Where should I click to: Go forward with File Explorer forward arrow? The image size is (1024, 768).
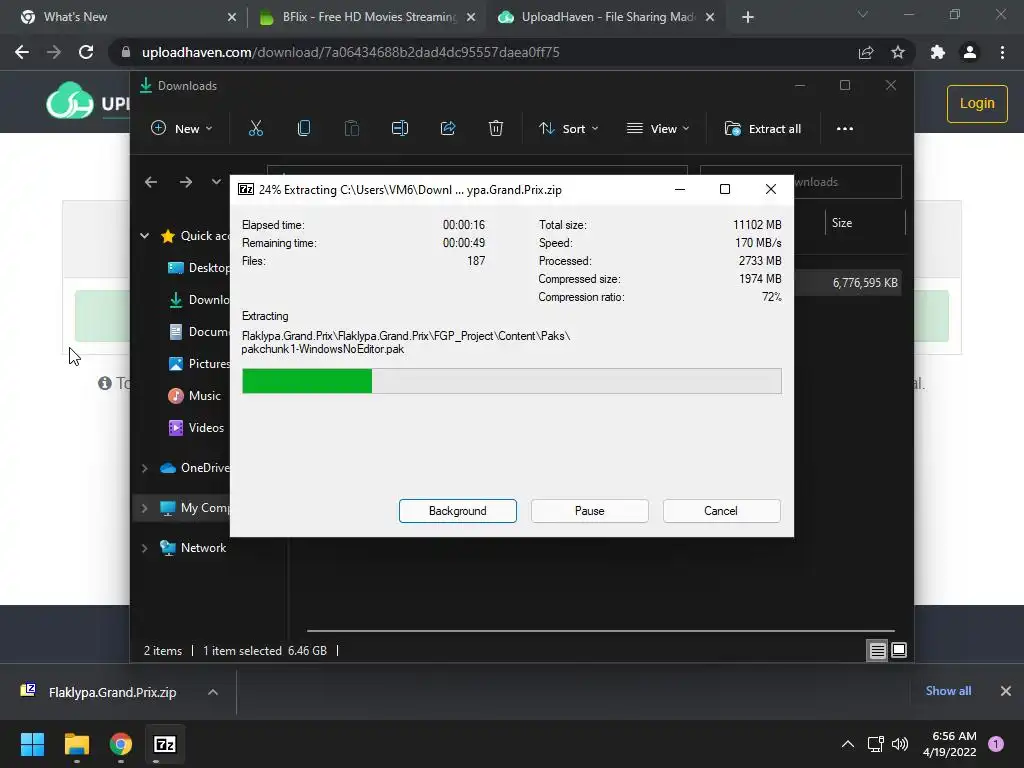pyautogui.click(x=186, y=182)
